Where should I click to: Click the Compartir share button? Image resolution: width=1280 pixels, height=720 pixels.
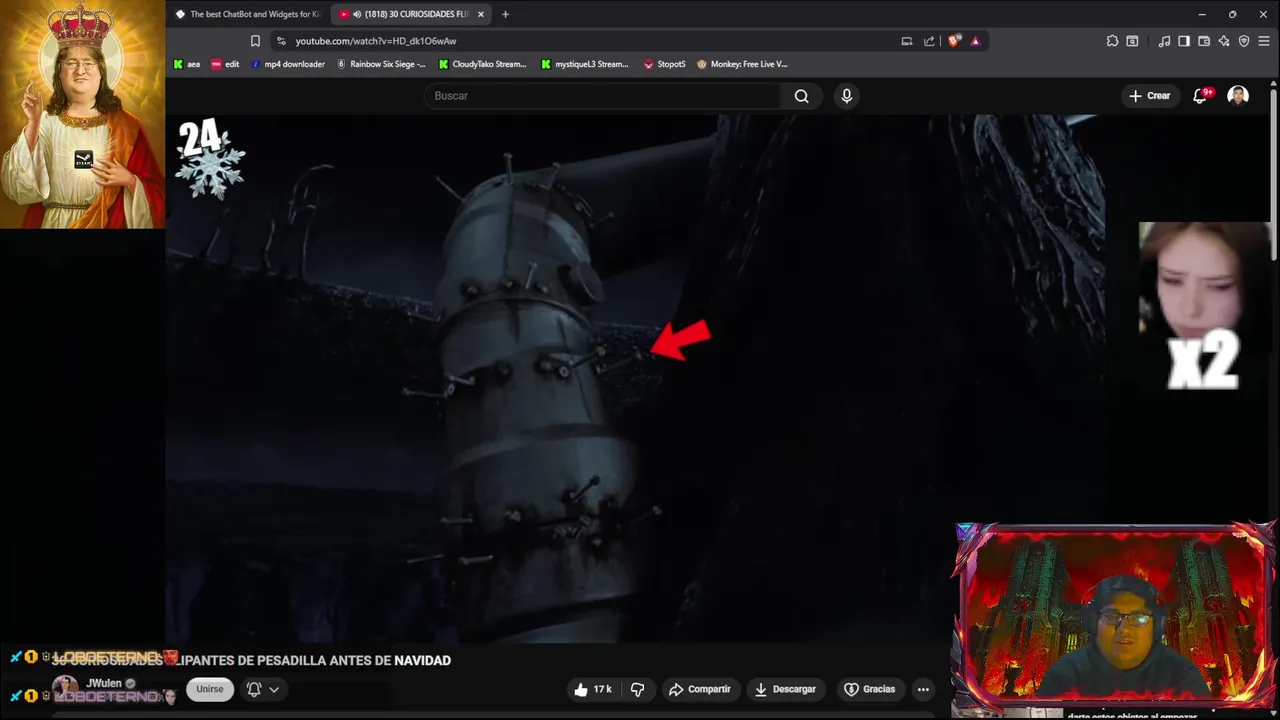[x=700, y=689]
